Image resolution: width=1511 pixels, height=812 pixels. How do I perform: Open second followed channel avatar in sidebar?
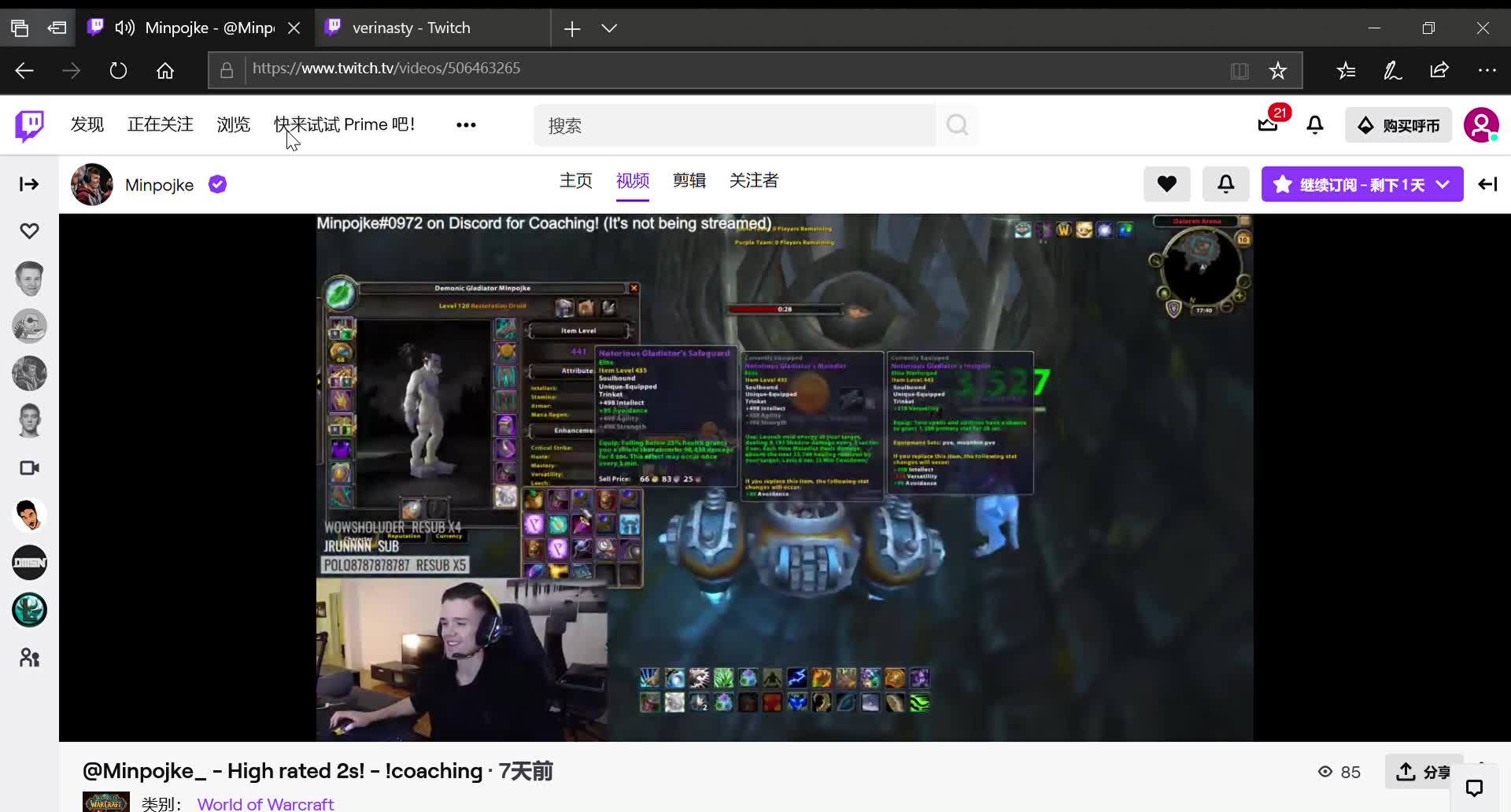coord(29,326)
